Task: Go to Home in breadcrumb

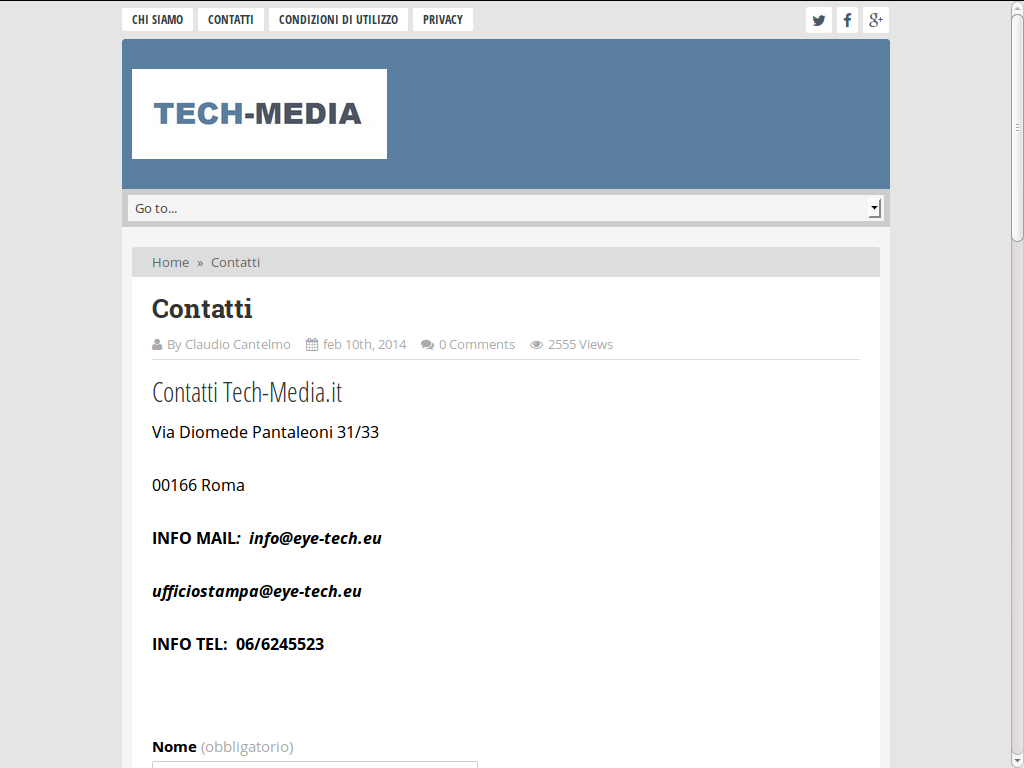Action: click(x=170, y=263)
